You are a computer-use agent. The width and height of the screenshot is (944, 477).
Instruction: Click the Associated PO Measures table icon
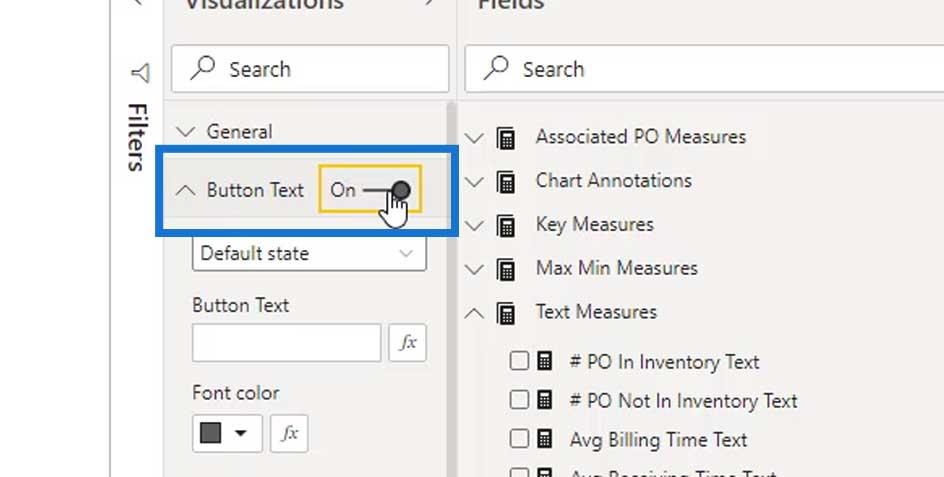(507, 138)
